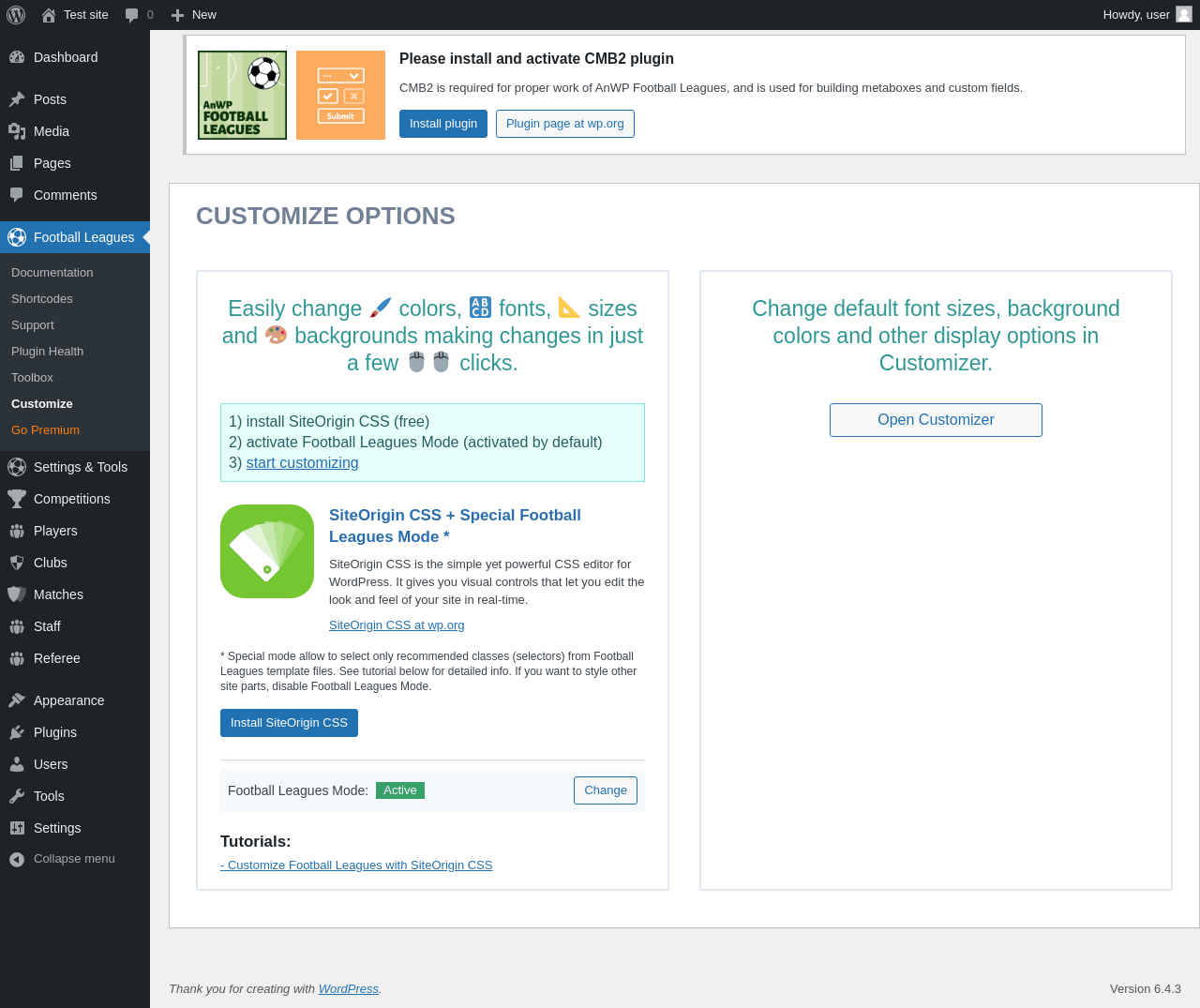Click the Clubs shield icon
The height and width of the screenshot is (1008, 1200).
(x=17, y=563)
